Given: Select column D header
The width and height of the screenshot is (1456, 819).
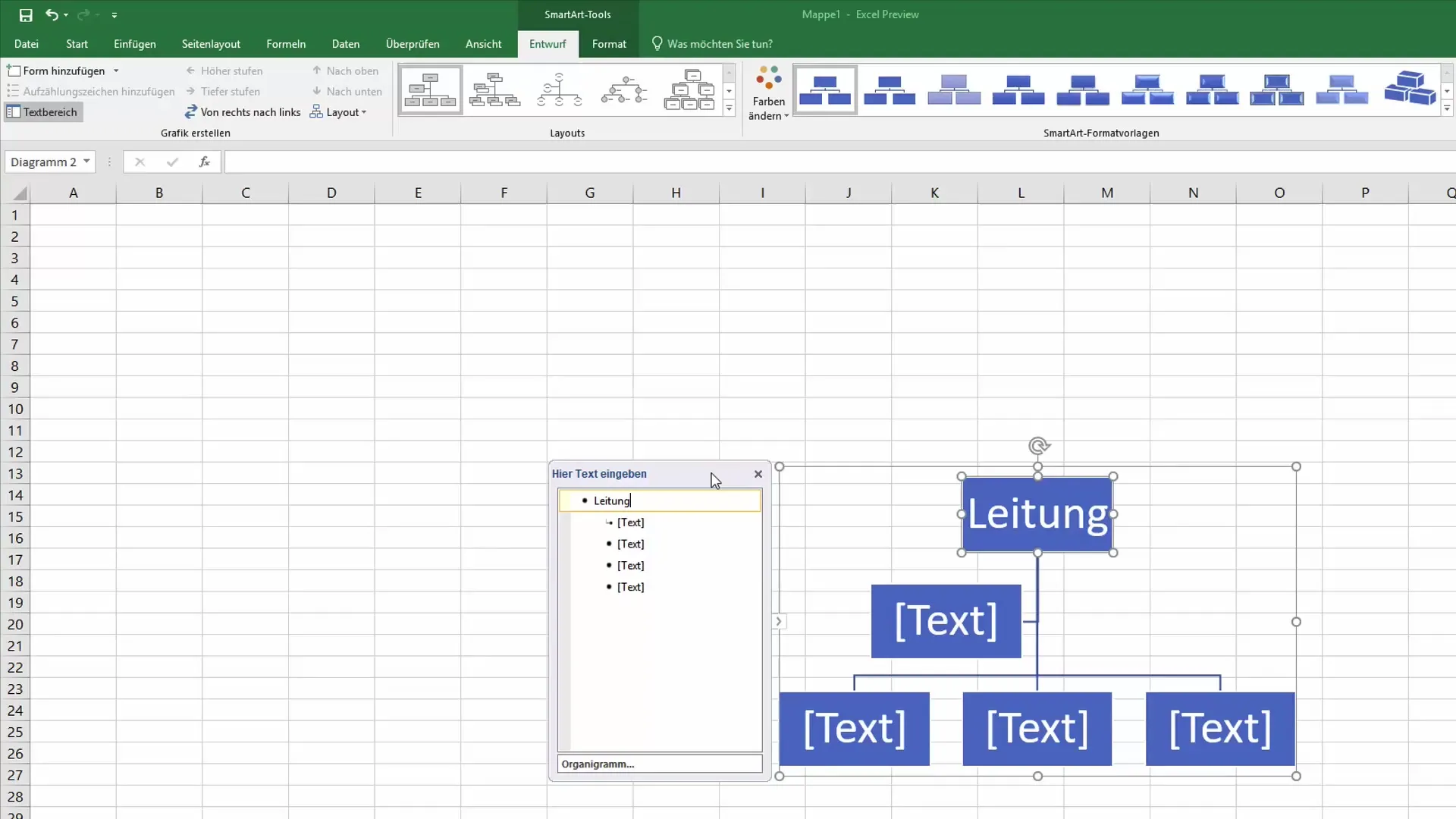Looking at the screenshot, I should pyautogui.click(x=331, y=193).
